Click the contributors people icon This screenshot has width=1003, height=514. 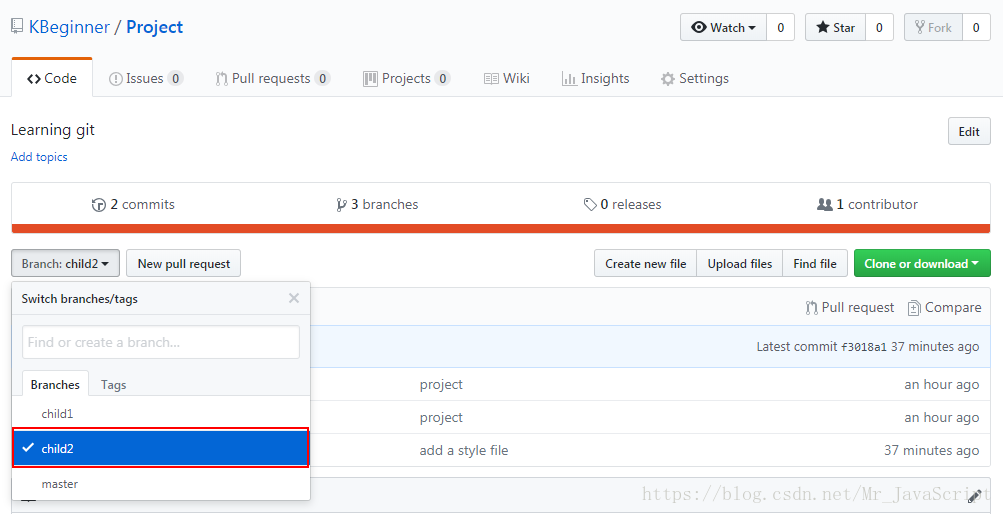click(x=825, y=205)
